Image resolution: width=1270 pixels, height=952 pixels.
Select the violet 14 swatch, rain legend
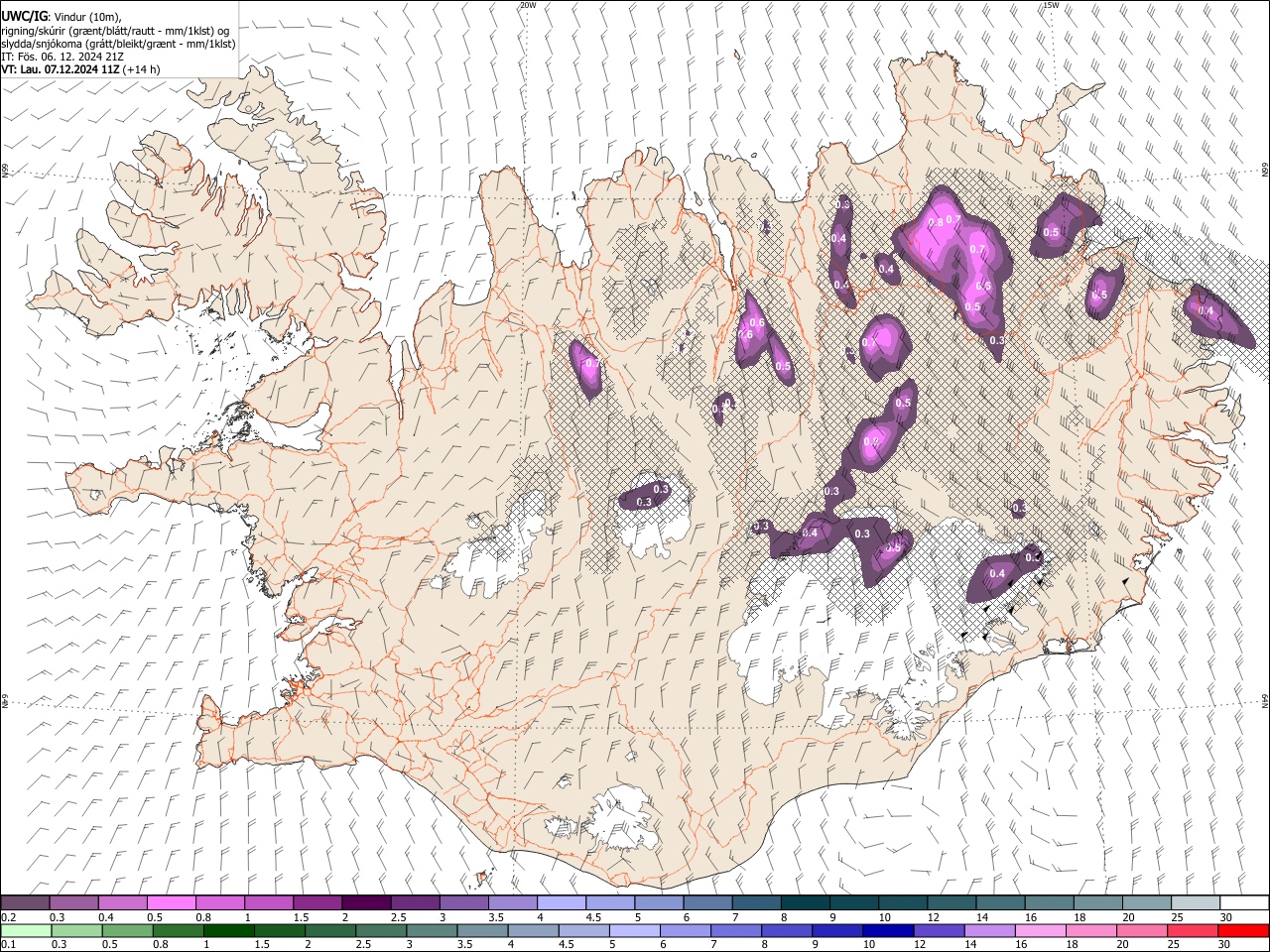[x=989, y=931]
